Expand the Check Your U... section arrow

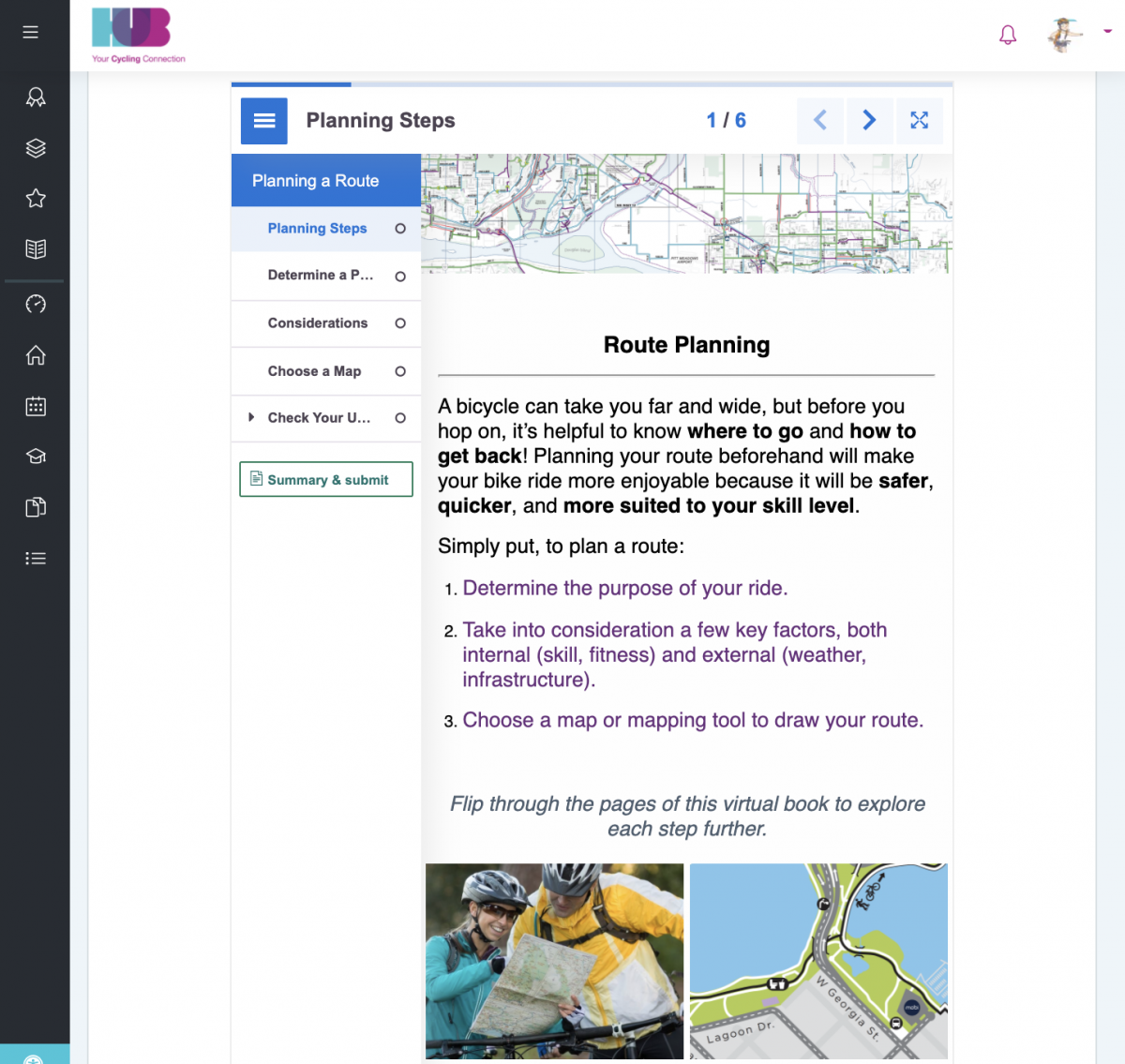(x=251, y=418)
